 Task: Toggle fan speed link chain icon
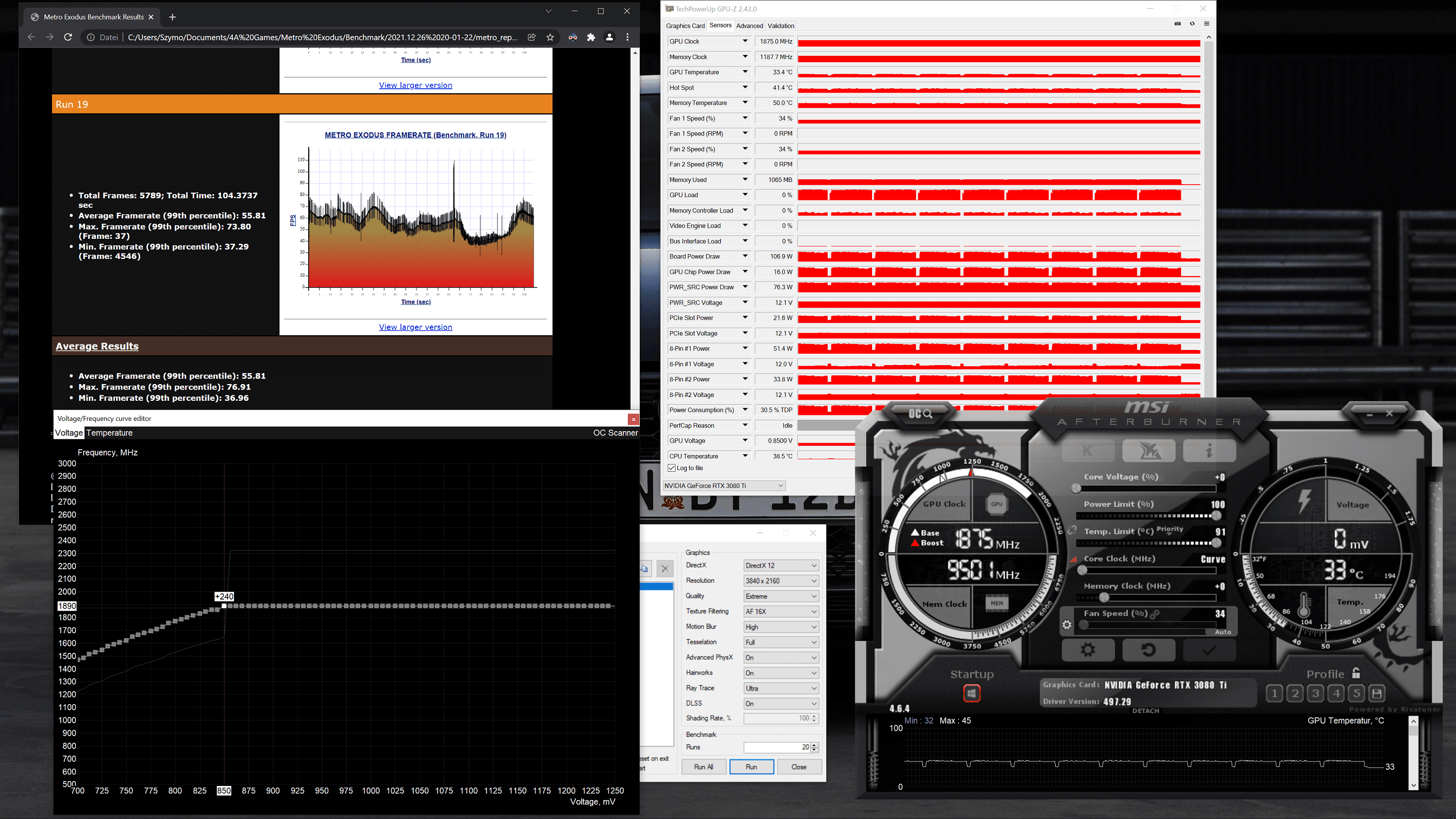click(x=1155, y=614)
